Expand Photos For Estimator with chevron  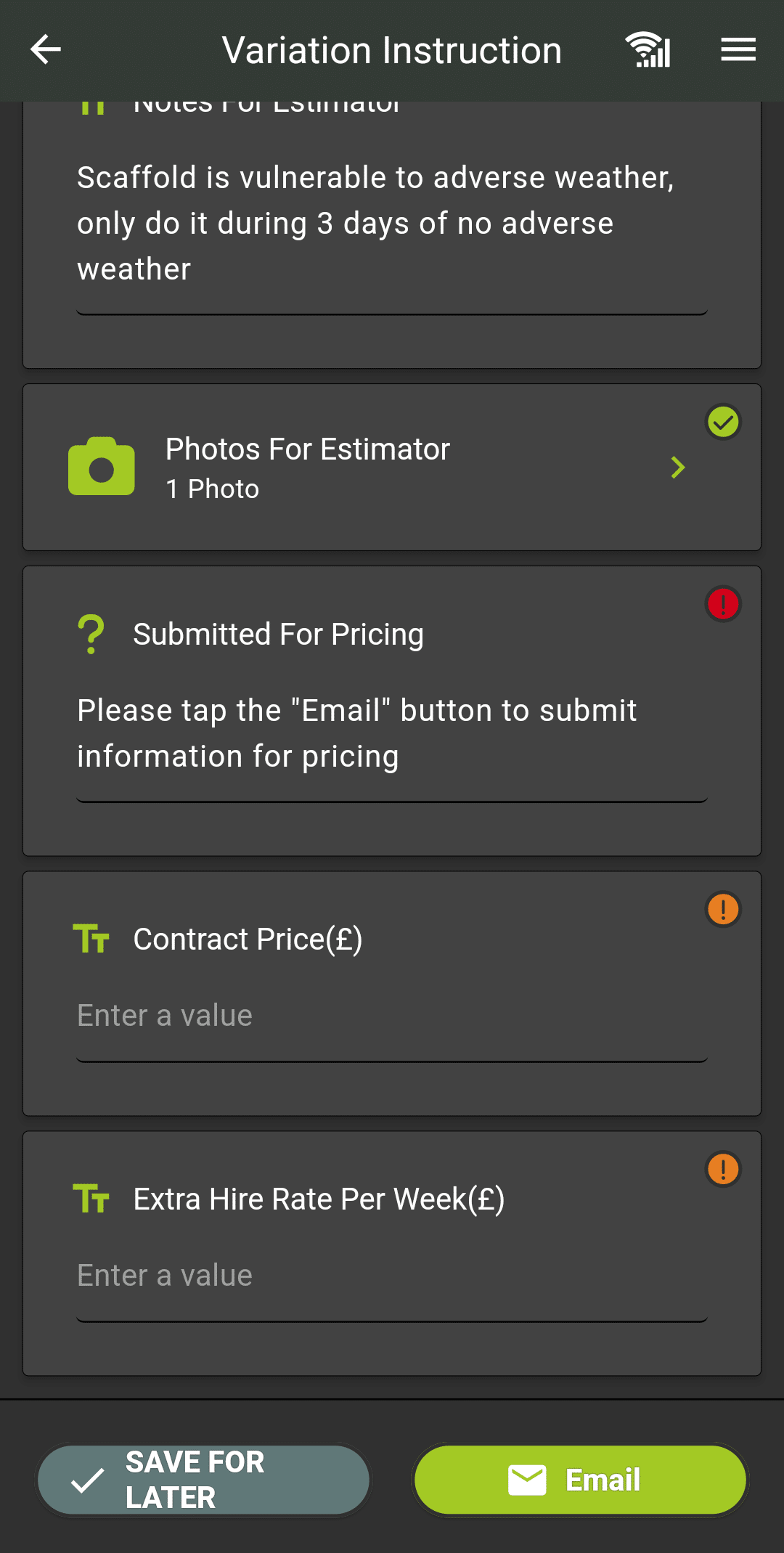[678, 468]
